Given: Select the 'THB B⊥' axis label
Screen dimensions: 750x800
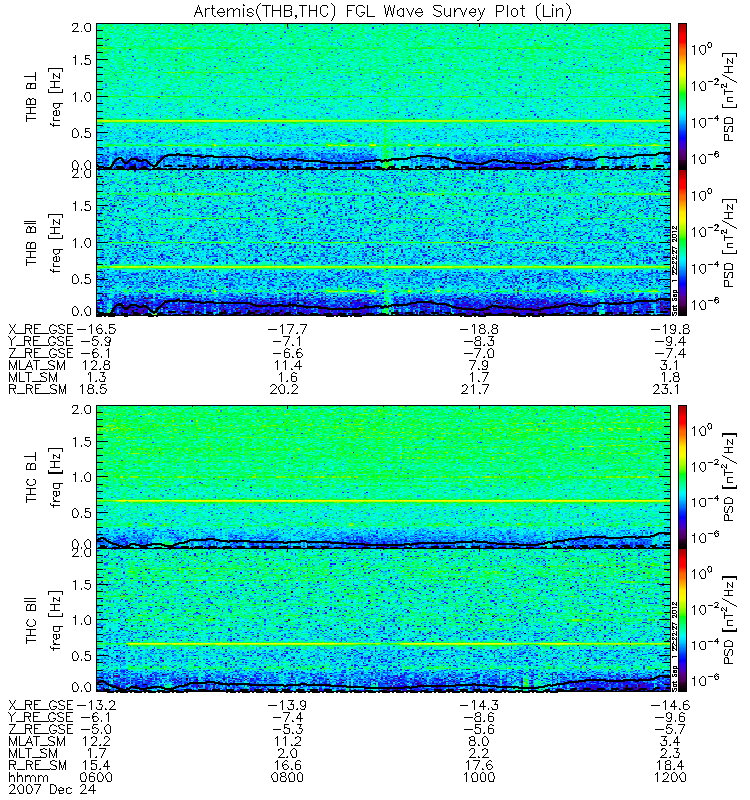Looking at the screenshot, I should 32,96.
